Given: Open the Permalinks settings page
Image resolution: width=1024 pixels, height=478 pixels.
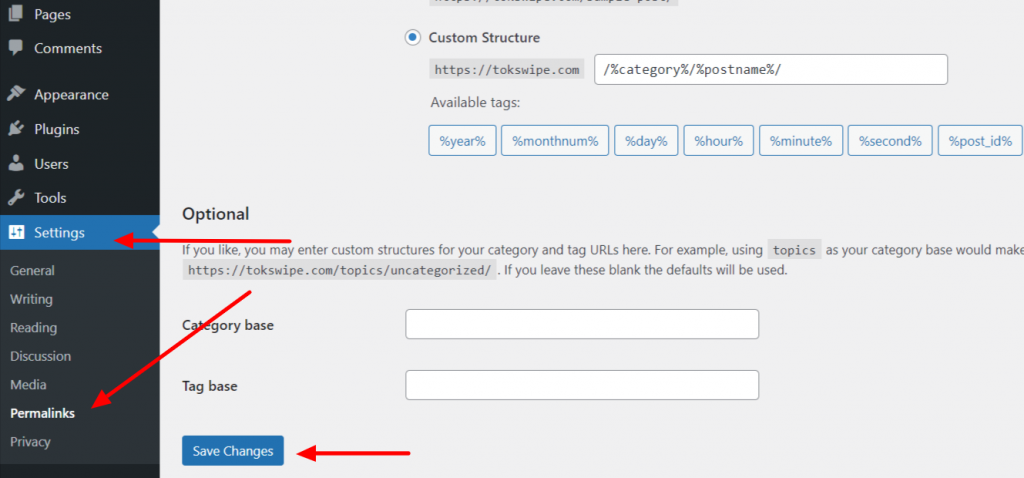Looking at the screenshot, I should coord(42,413).
